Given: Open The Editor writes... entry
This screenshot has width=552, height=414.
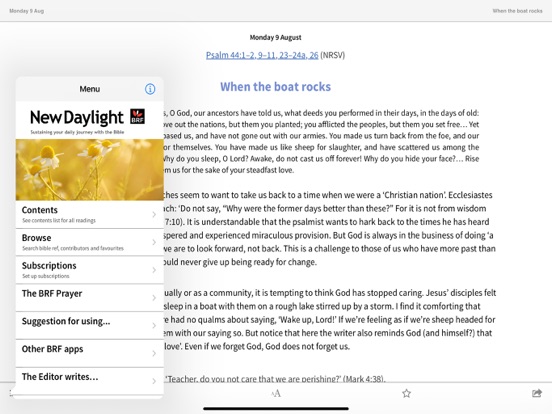Looking at the screenshot, I should pyautogui.click(x=90, y=381).
